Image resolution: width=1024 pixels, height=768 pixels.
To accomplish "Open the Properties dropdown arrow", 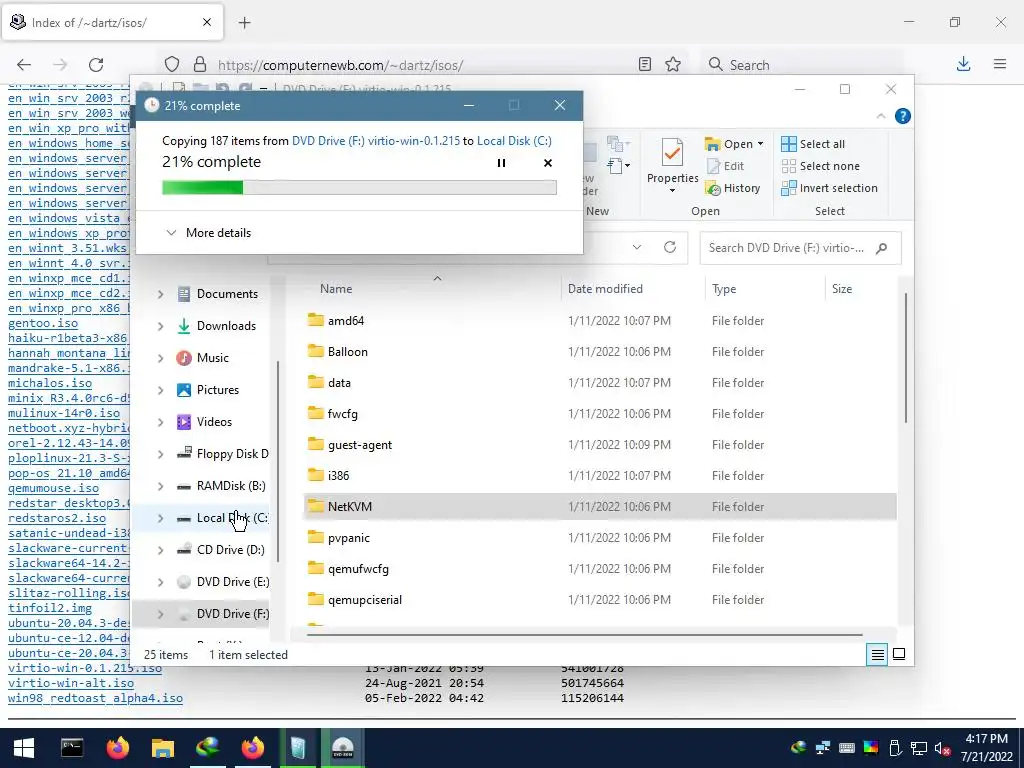I will pyautogui.click(x=672, y=190).
